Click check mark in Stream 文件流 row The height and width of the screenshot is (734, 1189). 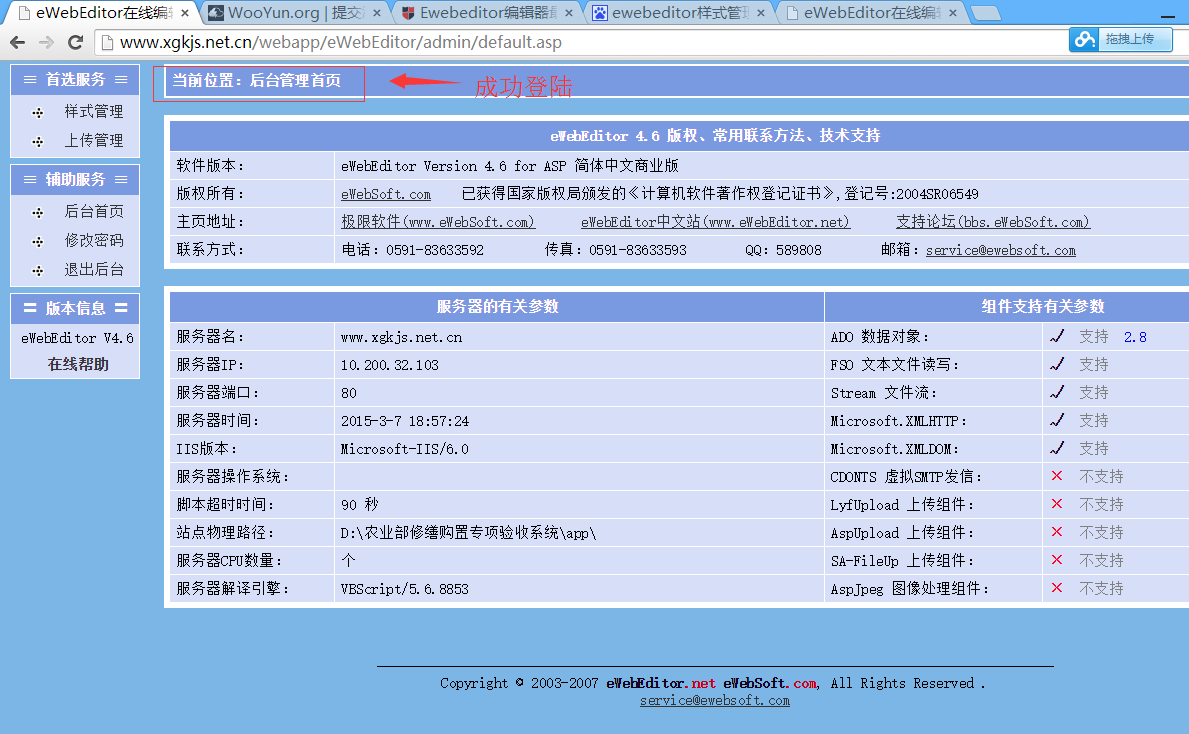(x=1057, y=392)
